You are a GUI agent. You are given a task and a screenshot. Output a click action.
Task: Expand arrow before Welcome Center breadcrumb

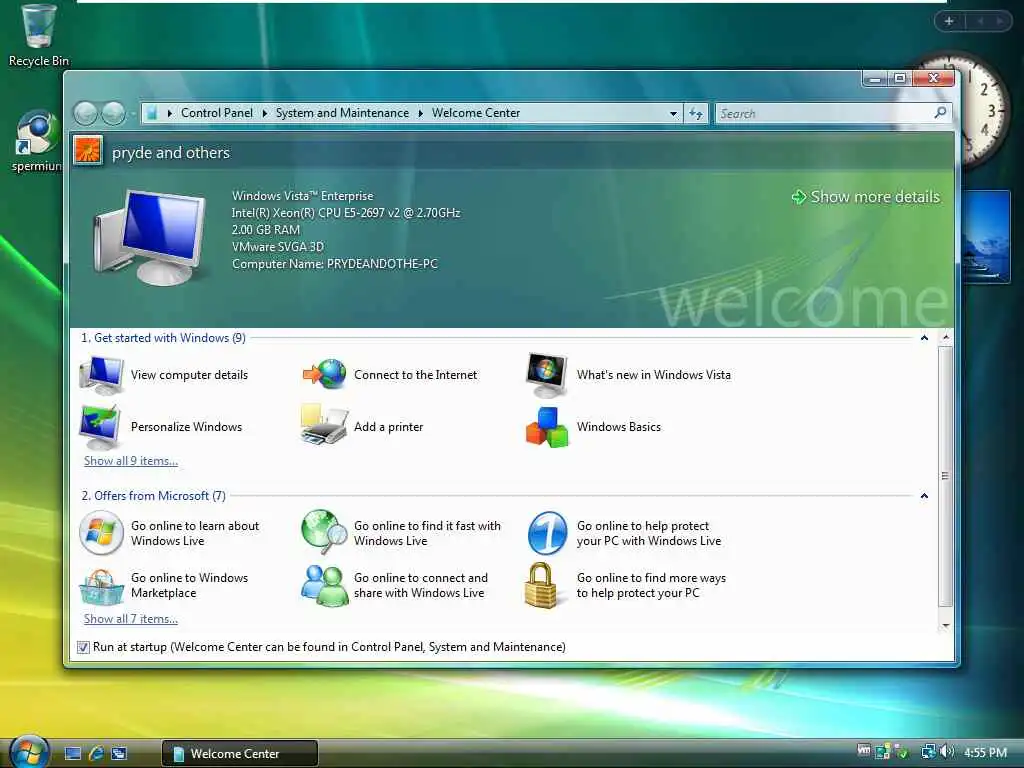tap(421, 114)
